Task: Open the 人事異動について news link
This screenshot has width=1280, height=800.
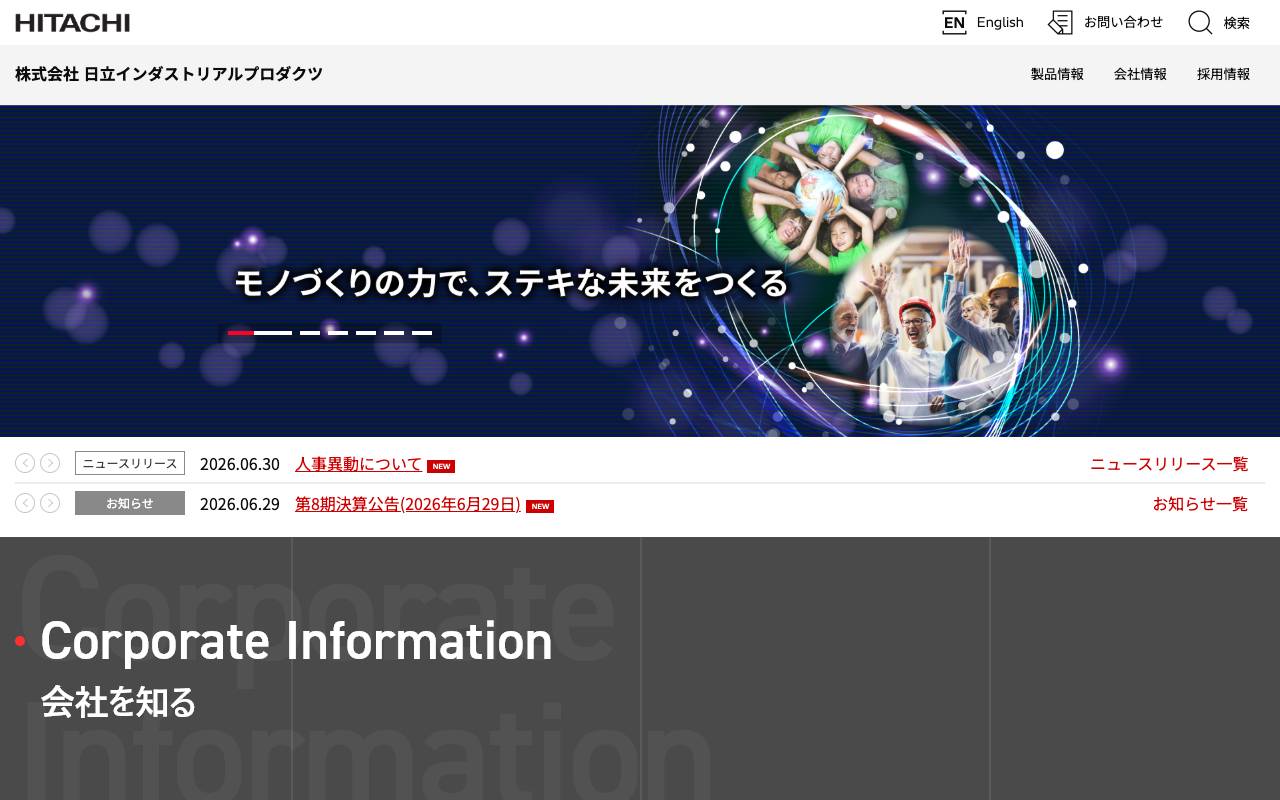Action: [x=358, y=464]
